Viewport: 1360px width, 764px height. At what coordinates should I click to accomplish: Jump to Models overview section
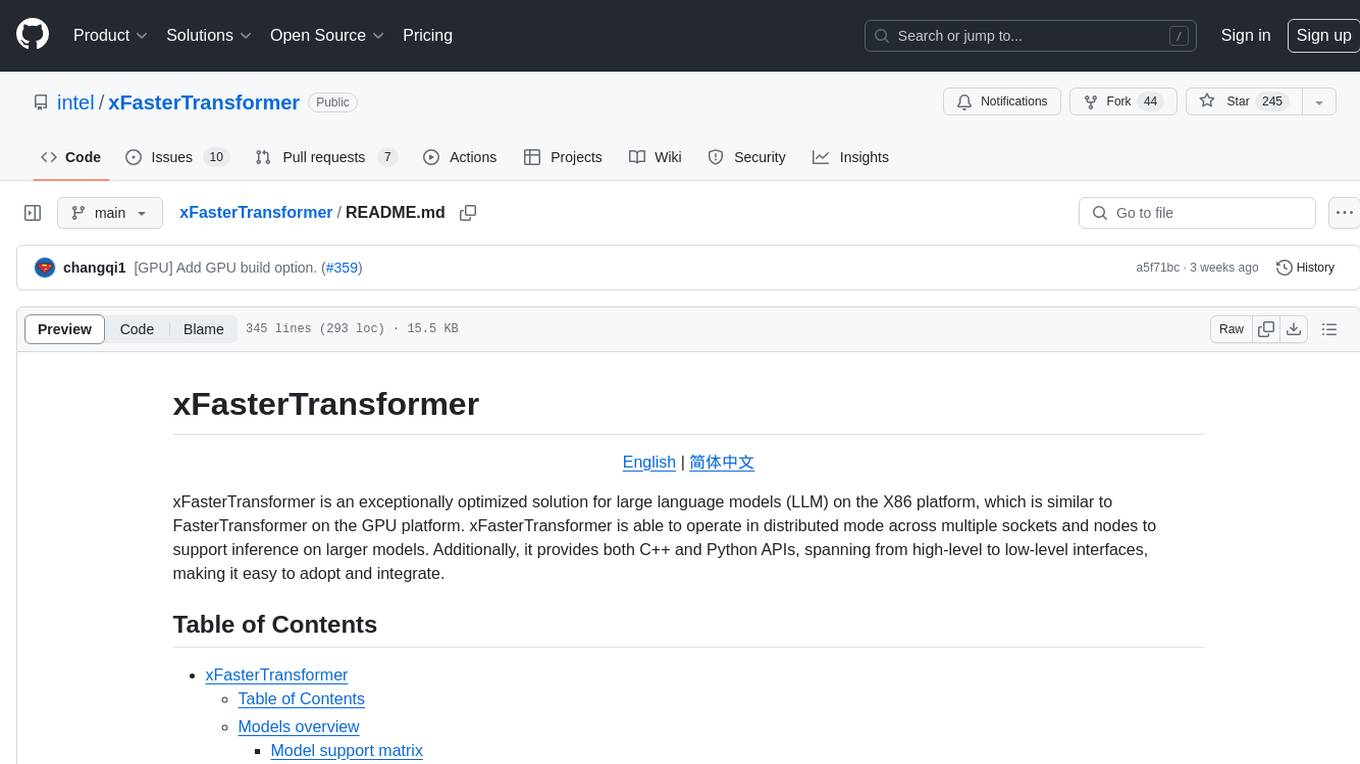point(298,727)
